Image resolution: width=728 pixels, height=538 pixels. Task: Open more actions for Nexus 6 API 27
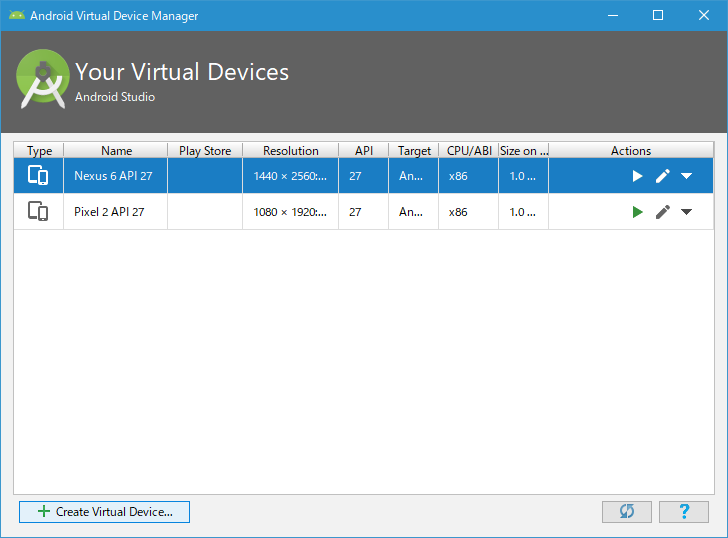point(686,176)
